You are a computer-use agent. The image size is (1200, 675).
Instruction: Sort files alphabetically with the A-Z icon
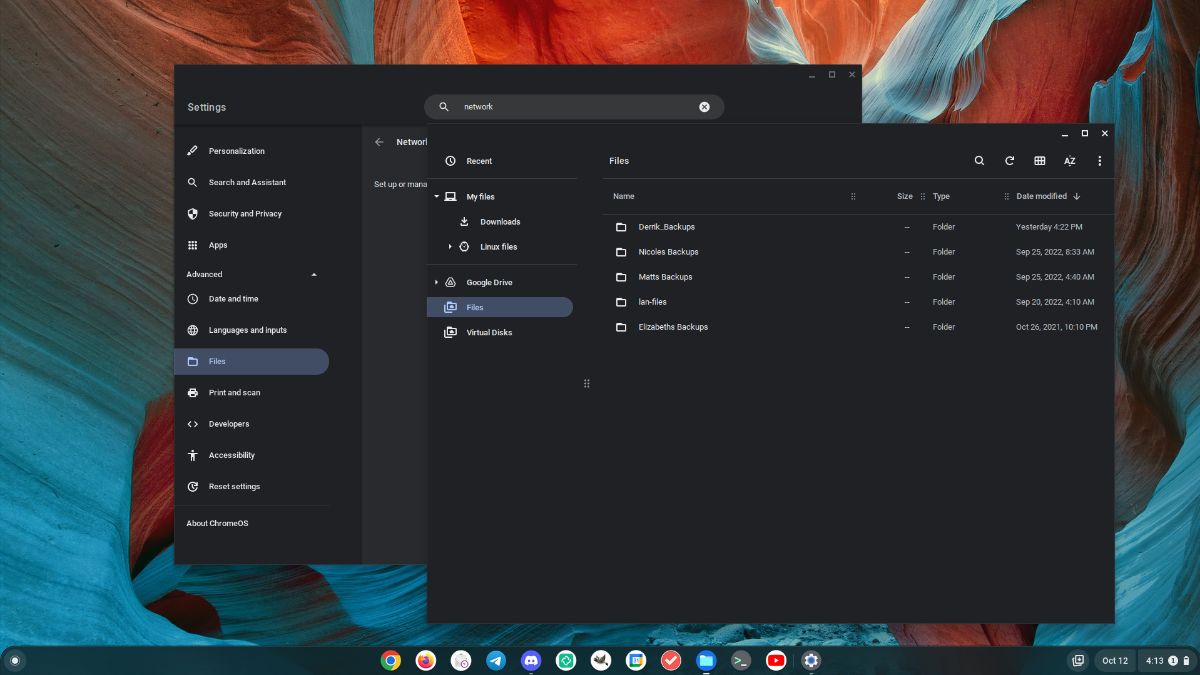coord(1069,160)
